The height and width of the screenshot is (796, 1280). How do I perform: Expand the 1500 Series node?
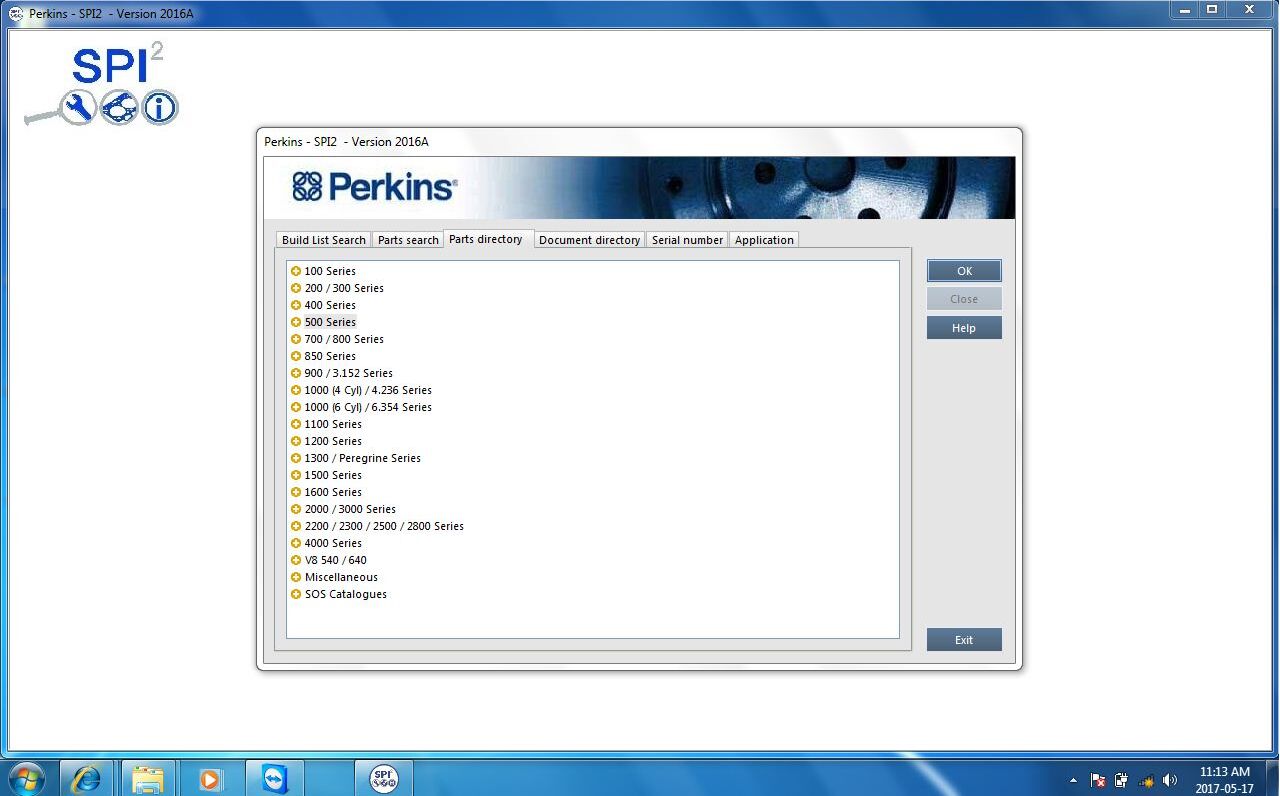tap(296, 475)
